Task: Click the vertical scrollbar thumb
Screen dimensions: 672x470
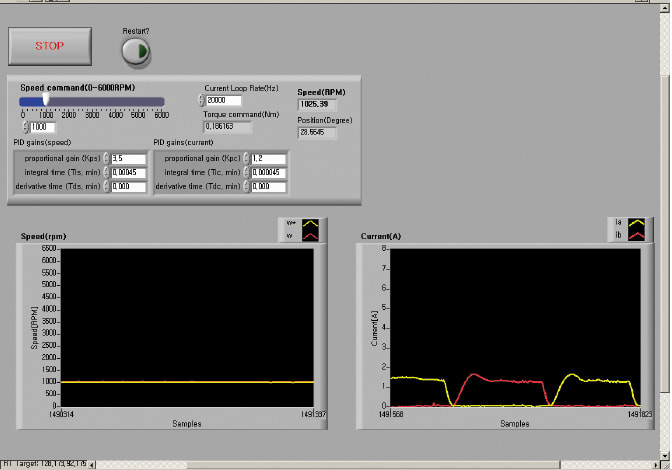Action: coord(665,233)
